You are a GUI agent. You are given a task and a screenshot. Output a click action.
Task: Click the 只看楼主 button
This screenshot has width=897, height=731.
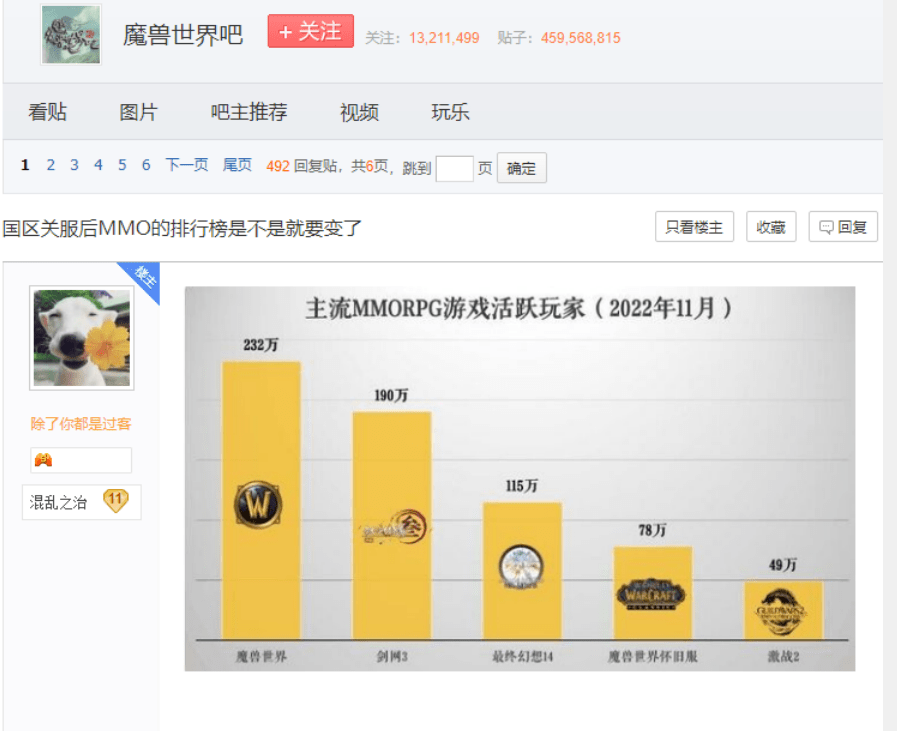tap(694, 227)
